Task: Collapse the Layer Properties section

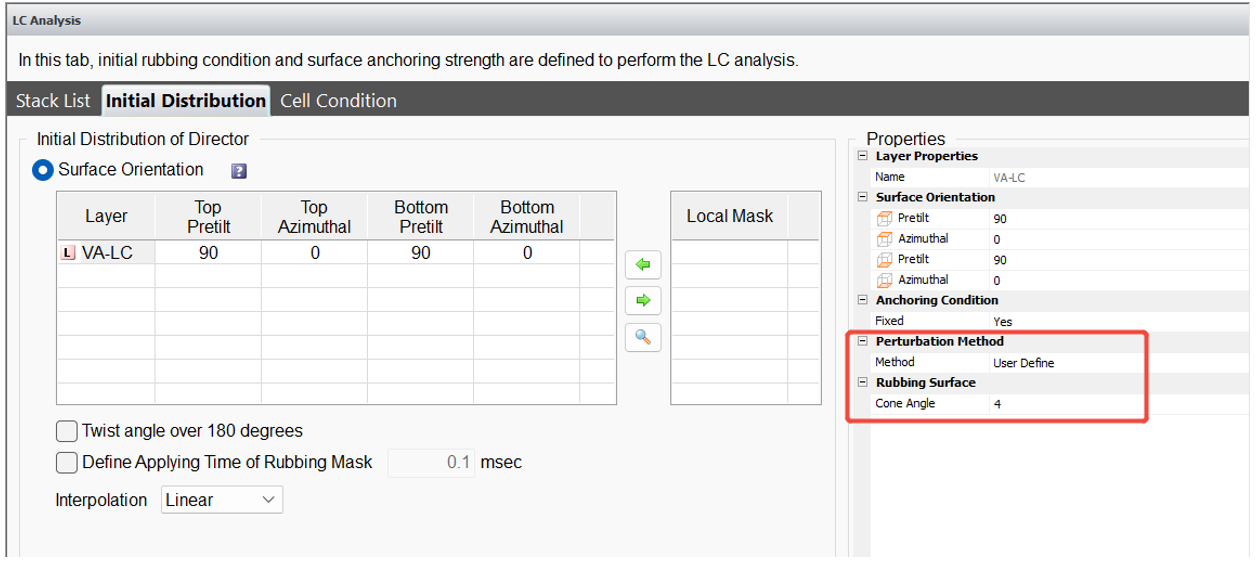Action: pyautogui.click(x=863, y=156)
